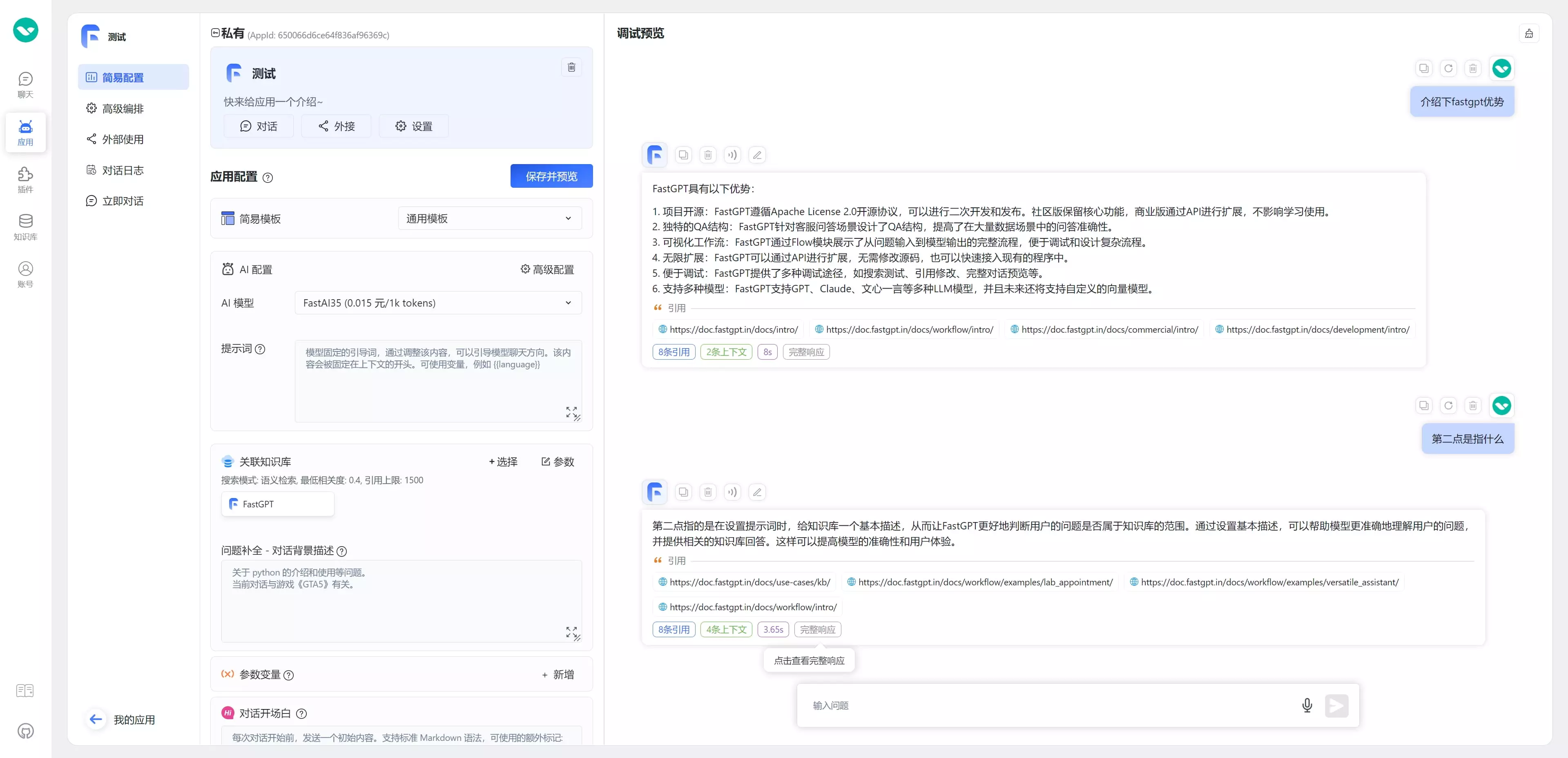Screen dimensions: 1568x758
Task: Open the GitHub icon in the sidebar
Action: pos(26,731)
